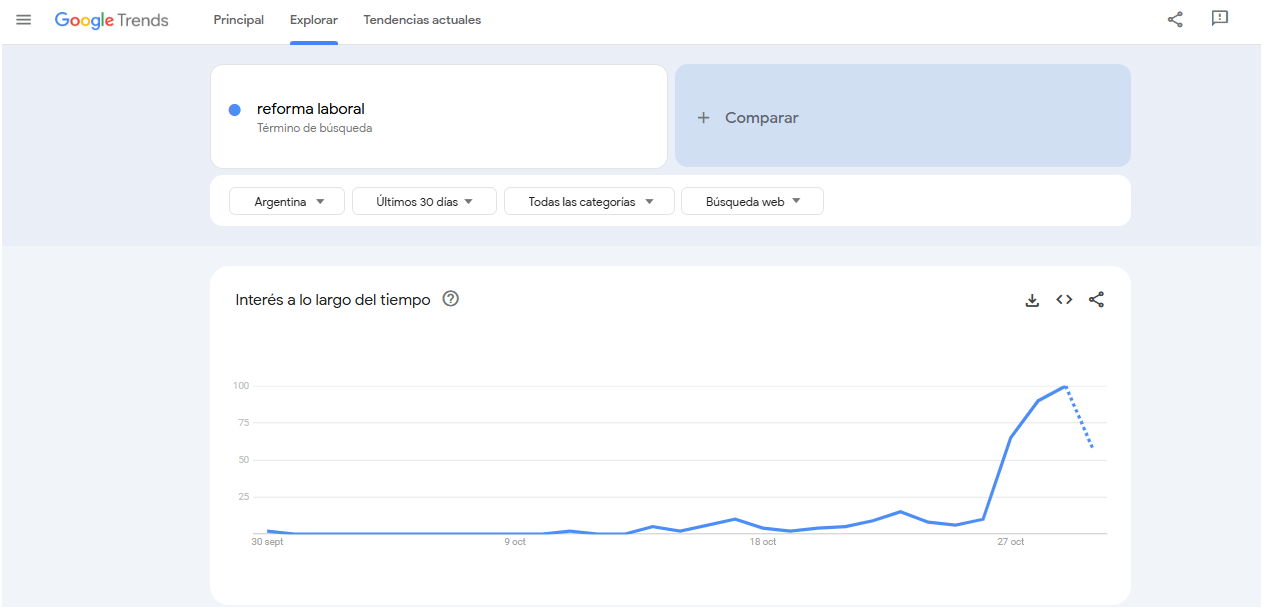
Task: Switch to the Principal tab
Action: (x=238, y=19)
